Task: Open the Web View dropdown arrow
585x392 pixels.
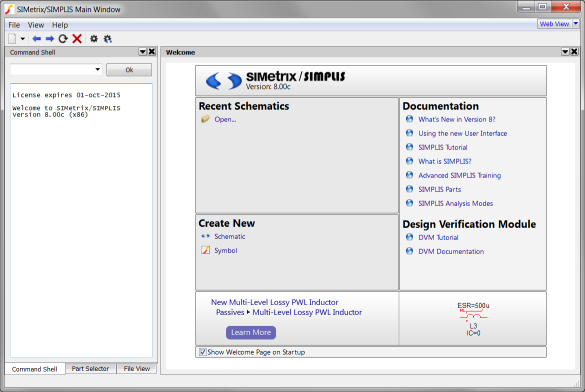Action: point(576,23)
